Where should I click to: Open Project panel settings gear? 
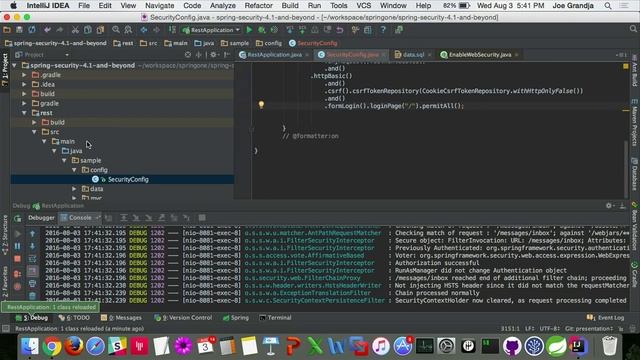click(x=213, y=55)
